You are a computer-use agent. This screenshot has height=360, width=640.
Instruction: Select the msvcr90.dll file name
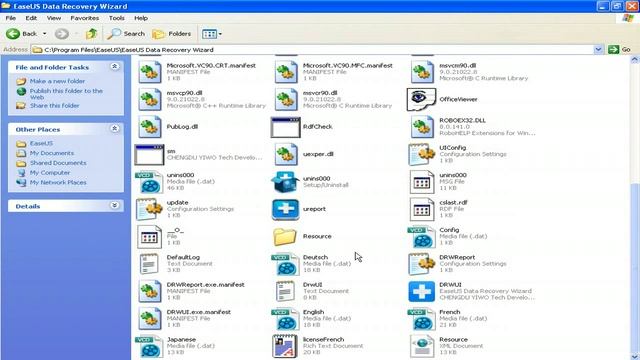tap(320, 93)
